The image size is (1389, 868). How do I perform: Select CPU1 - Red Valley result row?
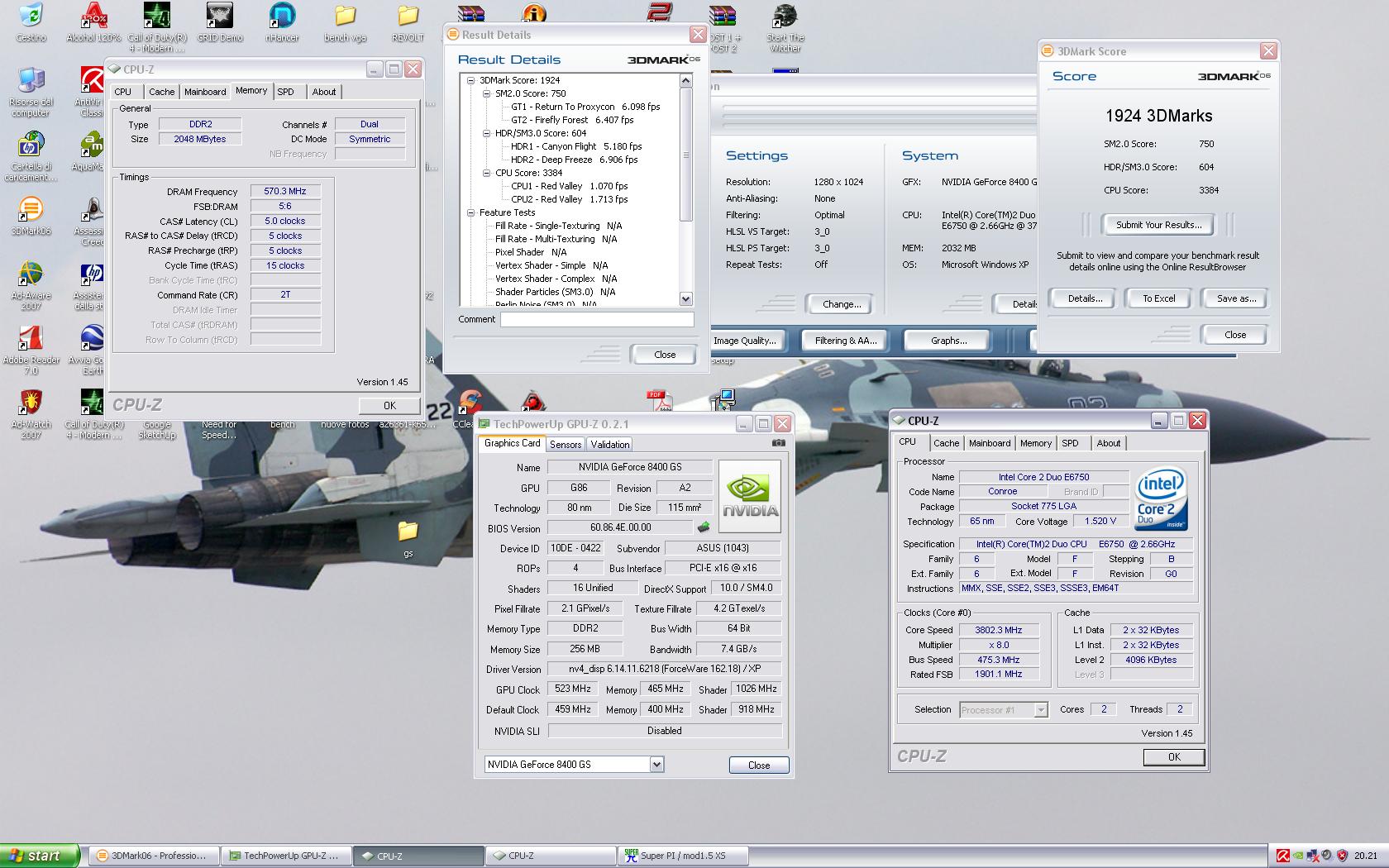tap(570, 186)
